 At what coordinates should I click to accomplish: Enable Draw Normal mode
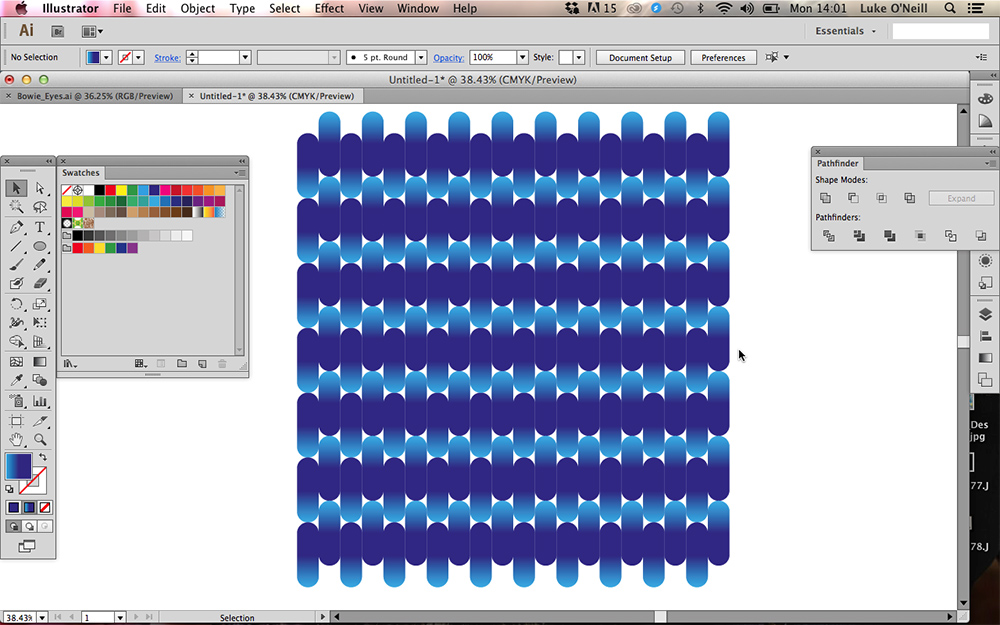tap(13, 527)
